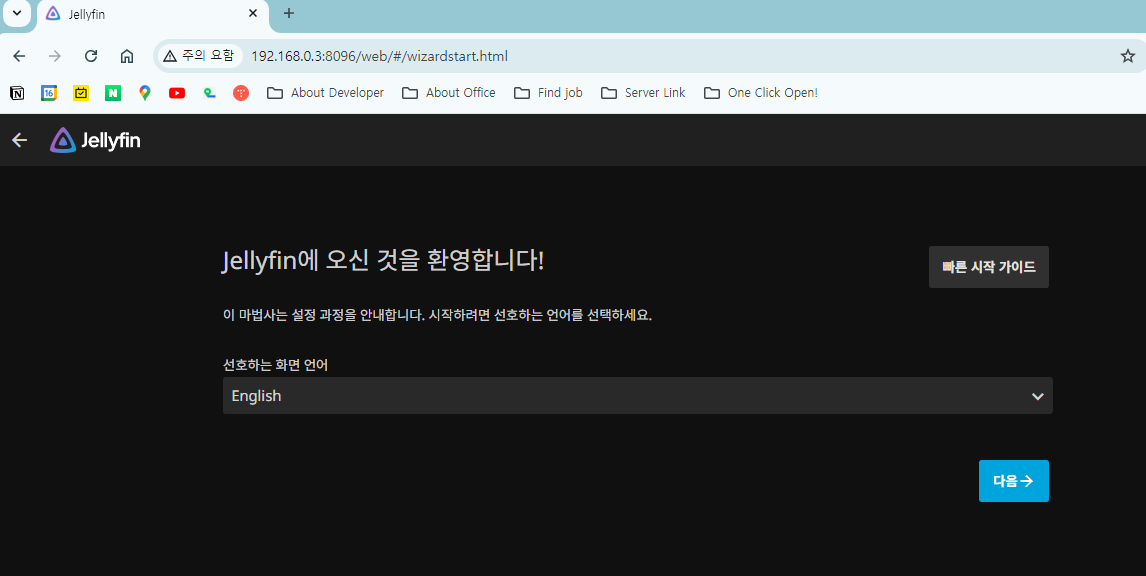Open a new browser tab
1146x576 pixels.
coord(289,13)
